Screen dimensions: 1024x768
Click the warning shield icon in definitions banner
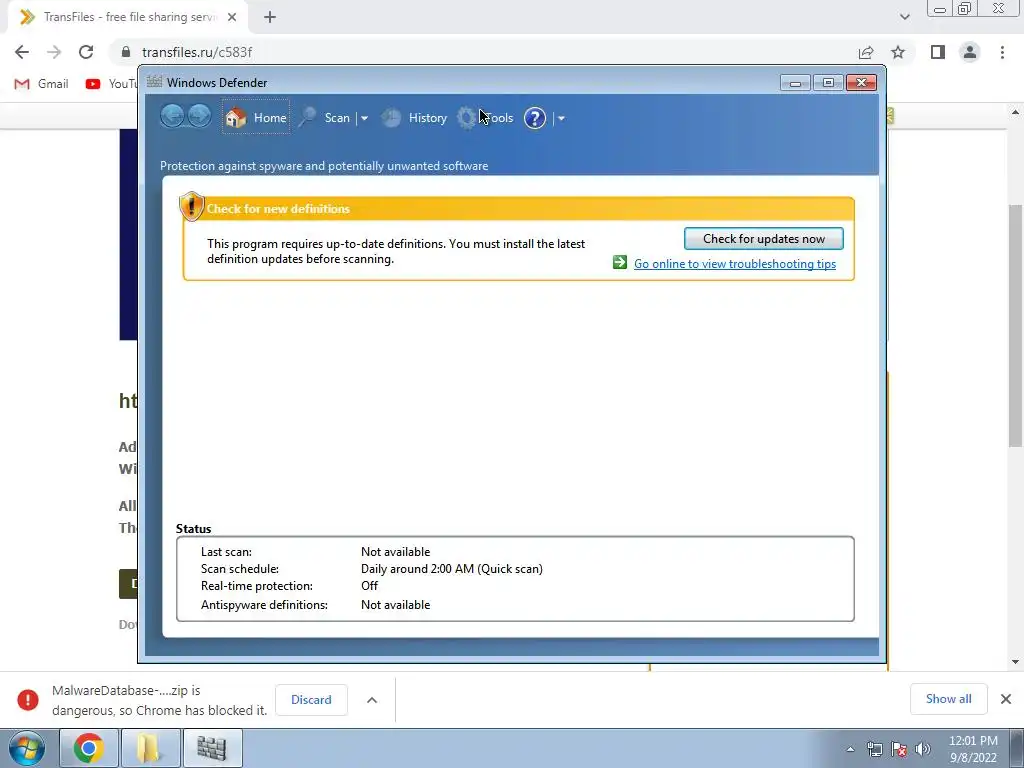[191, 206]
